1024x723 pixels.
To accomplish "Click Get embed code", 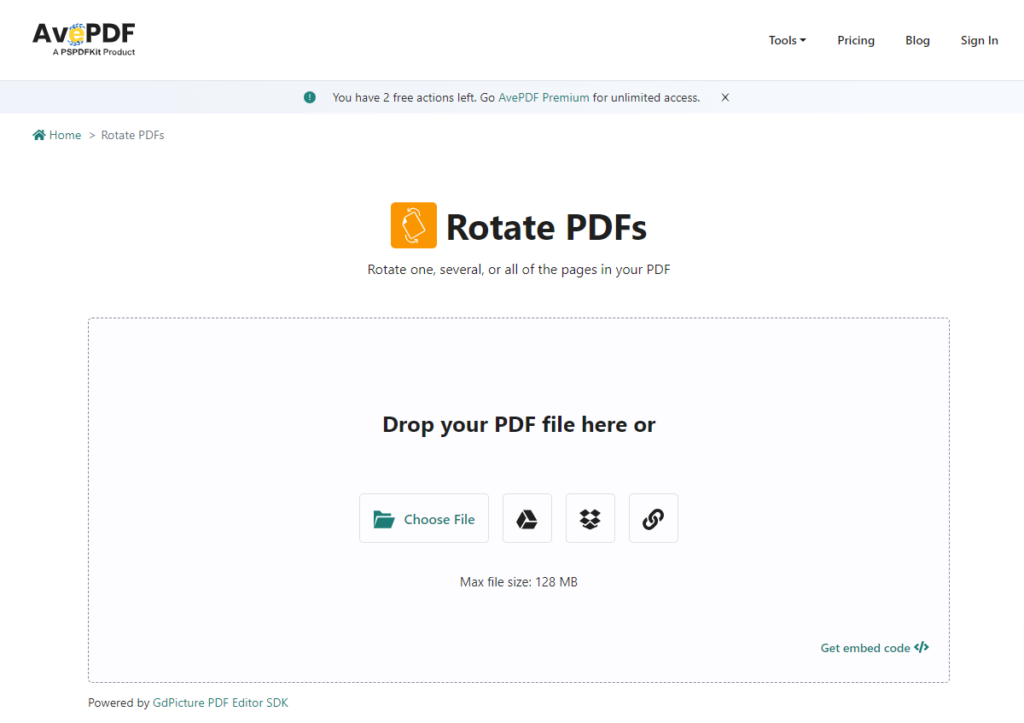I will click(x=864, y=647).
